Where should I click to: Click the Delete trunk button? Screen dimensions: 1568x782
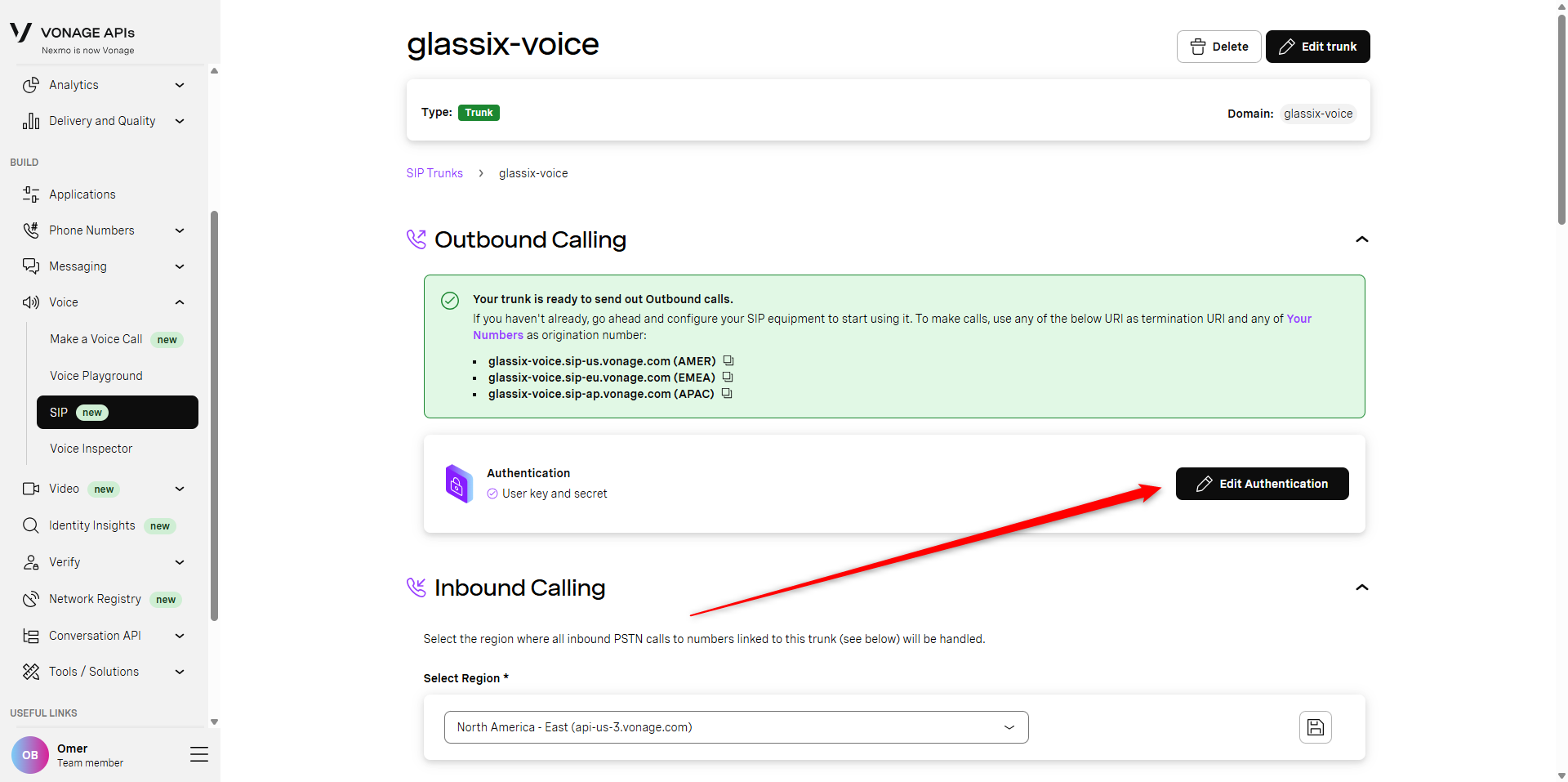(1218, 47)
